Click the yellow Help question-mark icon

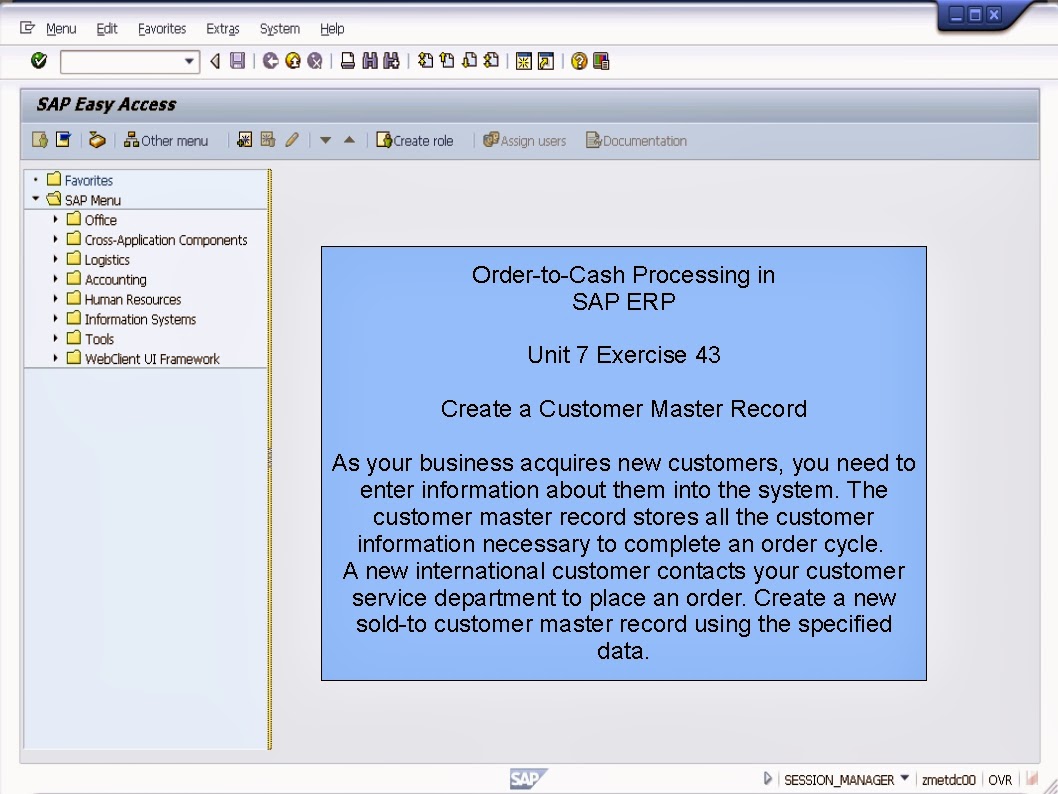tap(579, 61)
